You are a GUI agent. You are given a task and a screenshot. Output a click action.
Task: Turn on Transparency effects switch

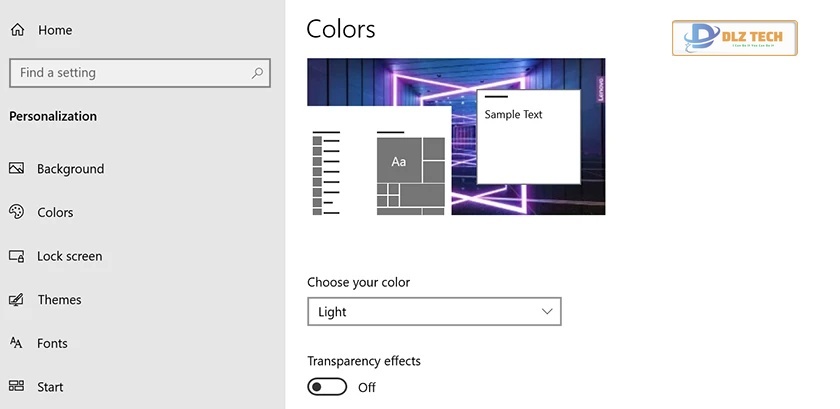pyautogui.click(x=328, y=387)
